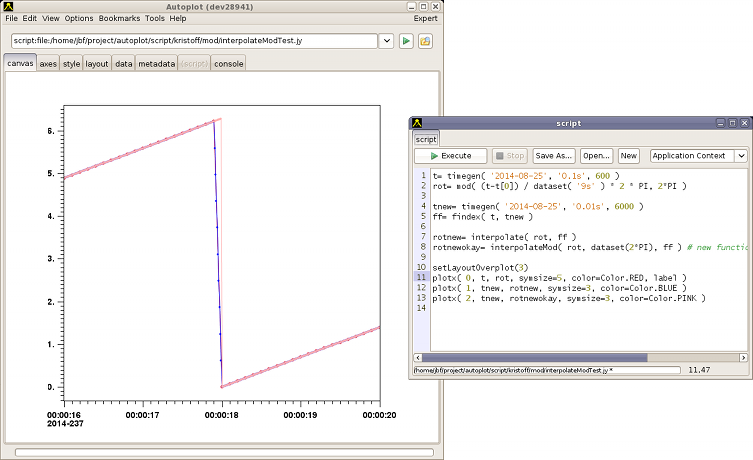Open the Tools menu
Viewport: 753px width, 460px height.
[154, 18]
